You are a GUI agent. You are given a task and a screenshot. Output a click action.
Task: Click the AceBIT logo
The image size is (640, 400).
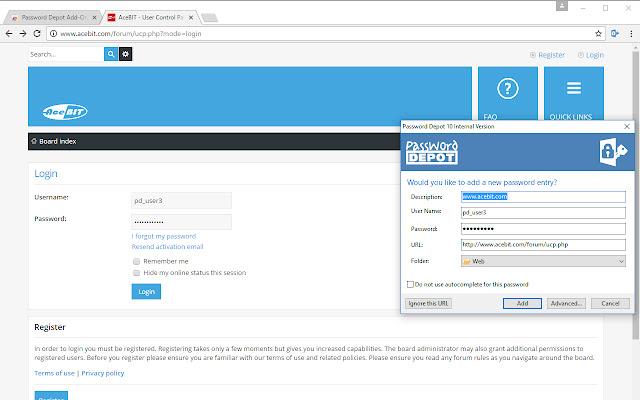click(65, 111)
